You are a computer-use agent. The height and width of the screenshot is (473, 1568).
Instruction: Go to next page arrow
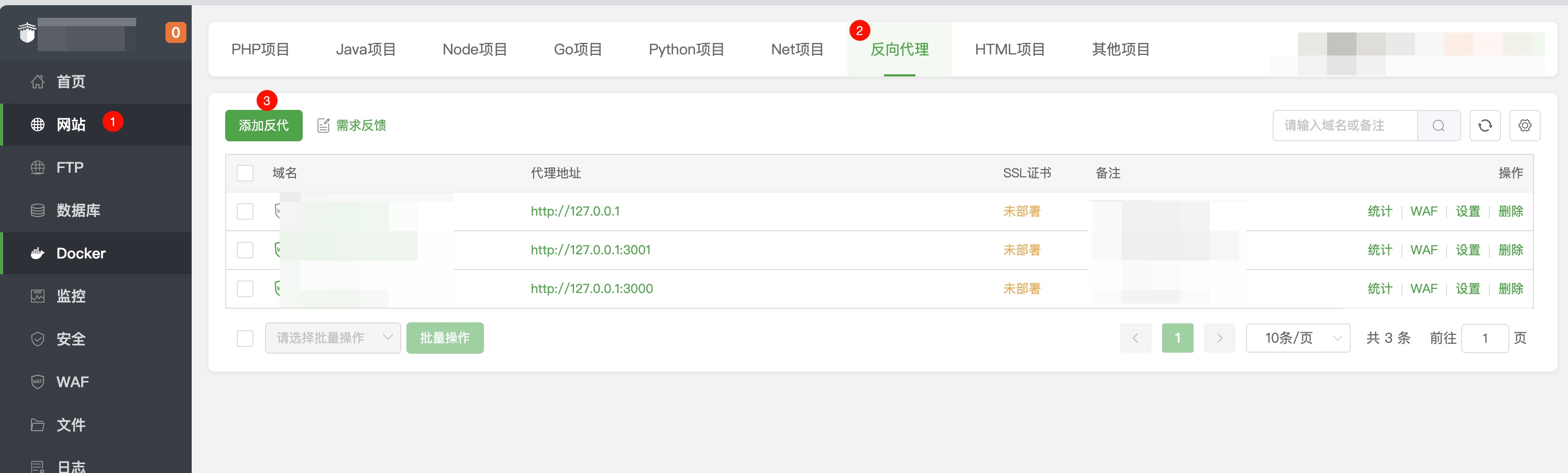1219,338
